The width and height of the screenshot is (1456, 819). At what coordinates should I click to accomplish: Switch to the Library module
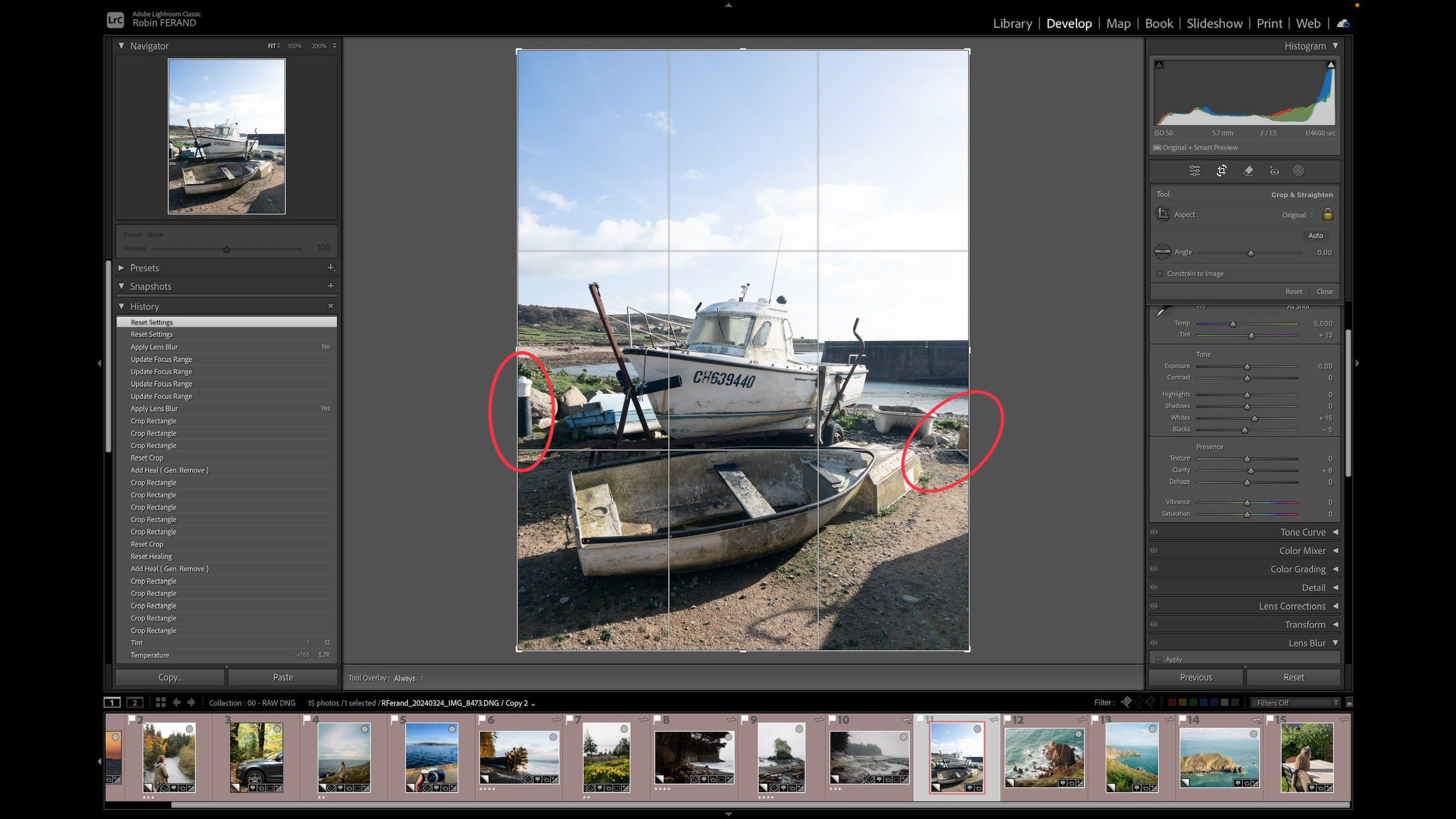[x=1012, y=23]
